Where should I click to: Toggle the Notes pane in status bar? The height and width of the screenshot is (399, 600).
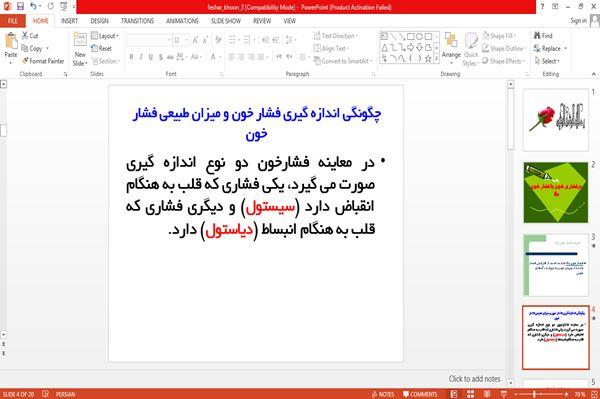(x=383, y=394)
